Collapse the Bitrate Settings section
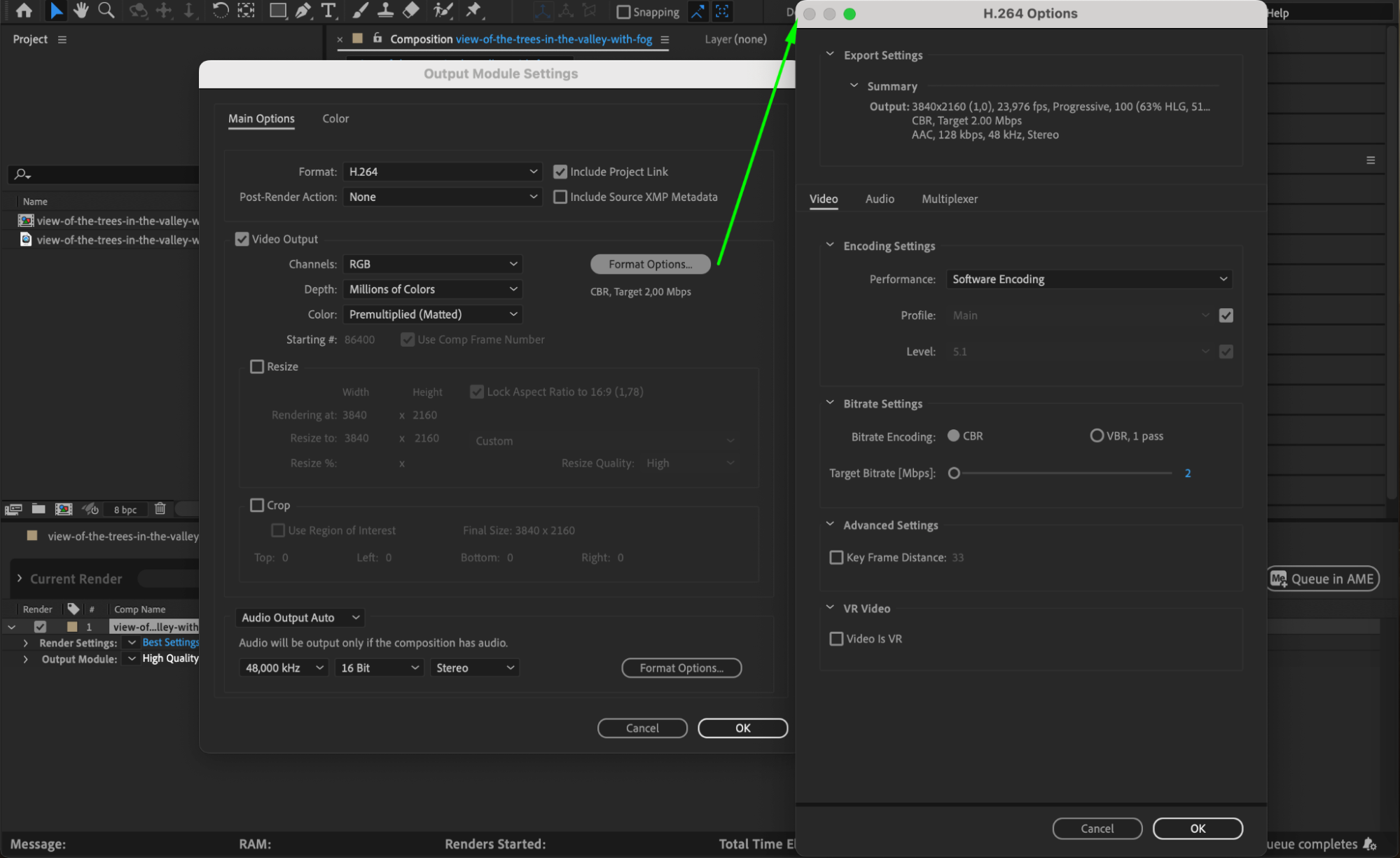 [830, 403]
